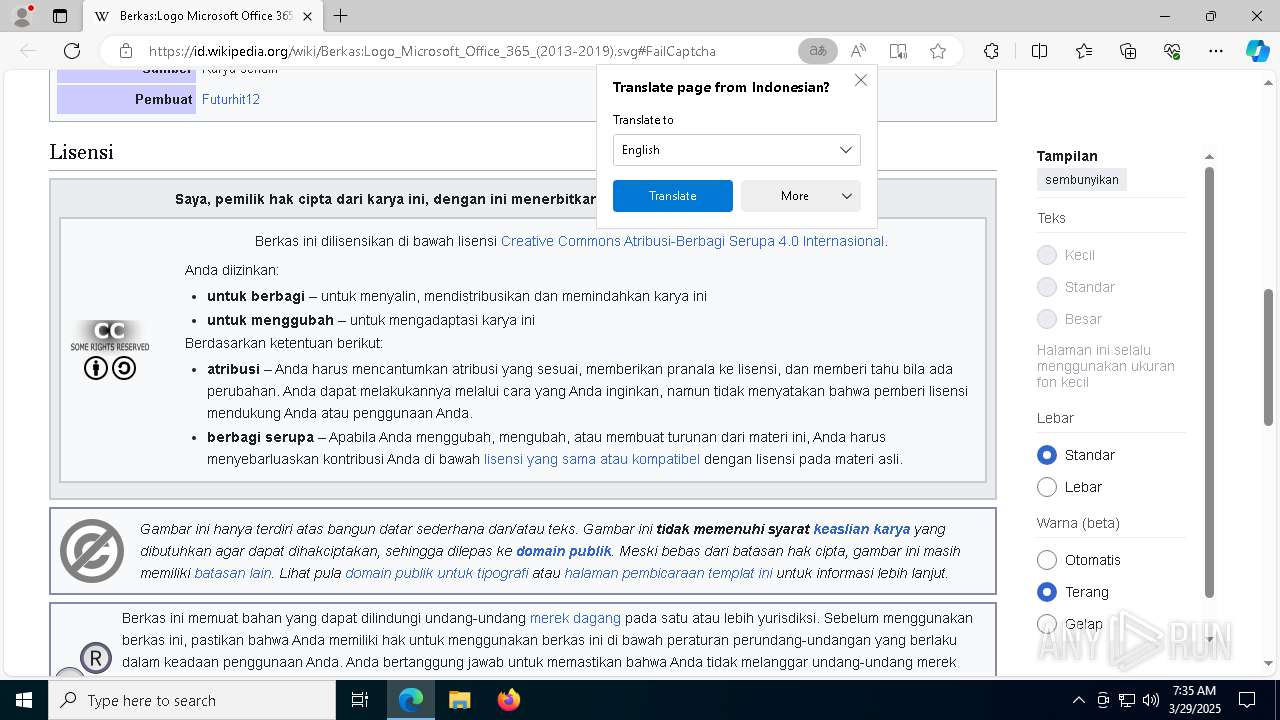Click the browser back arrow
The height and width of the screenshot is (720, 1280).
28,51
